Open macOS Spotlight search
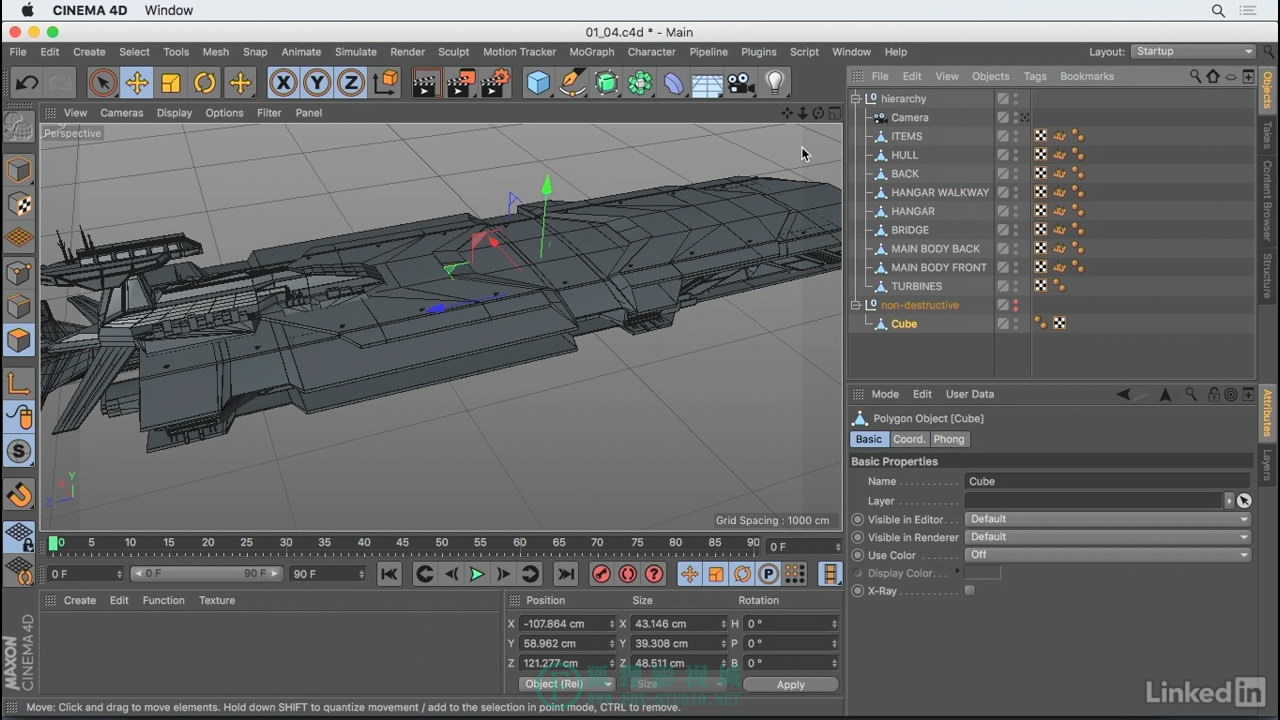Screen dimensions: 1280x720 pos(1218,10)
